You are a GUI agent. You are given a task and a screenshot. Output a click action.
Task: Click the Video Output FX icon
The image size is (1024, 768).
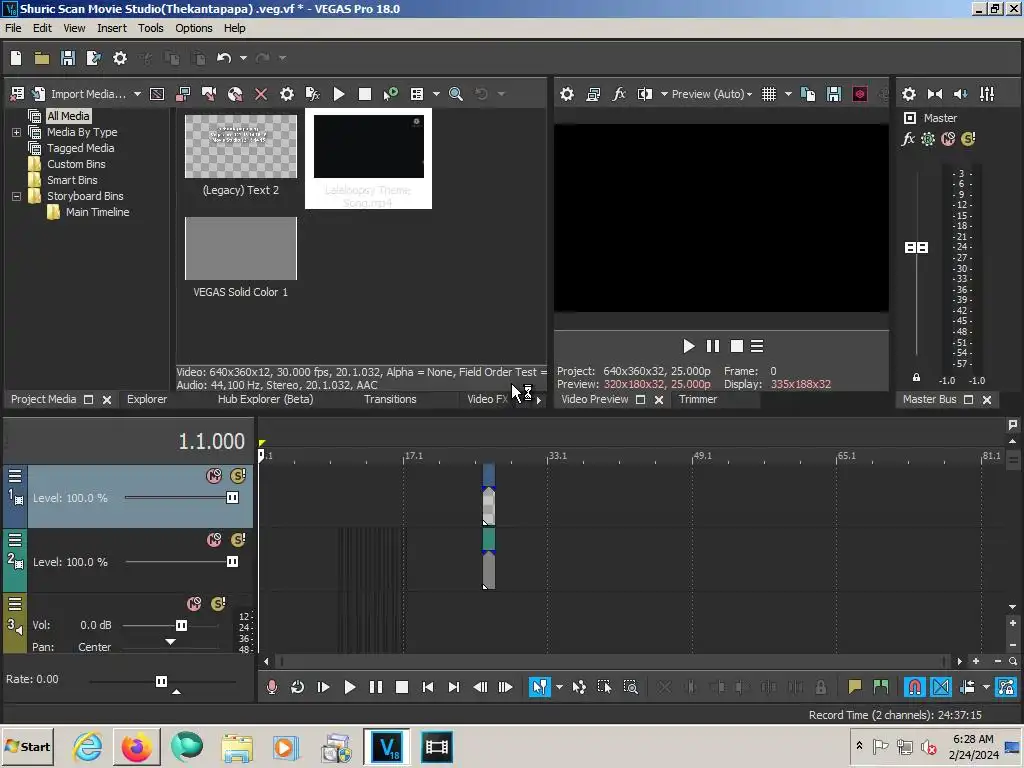point(619,94)
